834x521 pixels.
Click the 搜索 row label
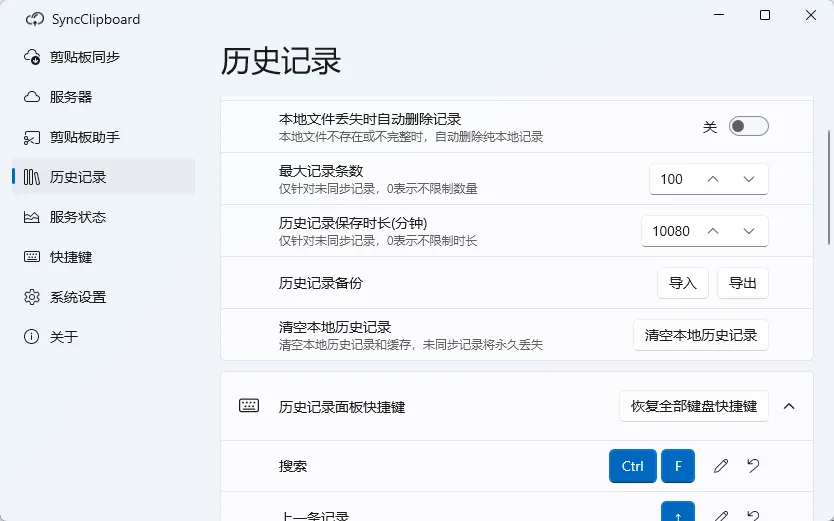pyautogui.click(x=293, y=466)
